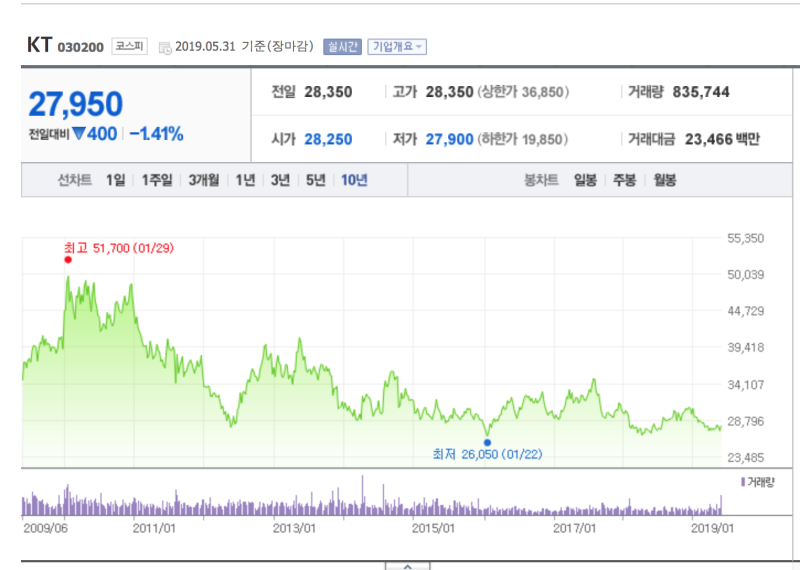
Task: Click the 고가 value 28,350
Action: 449,92
